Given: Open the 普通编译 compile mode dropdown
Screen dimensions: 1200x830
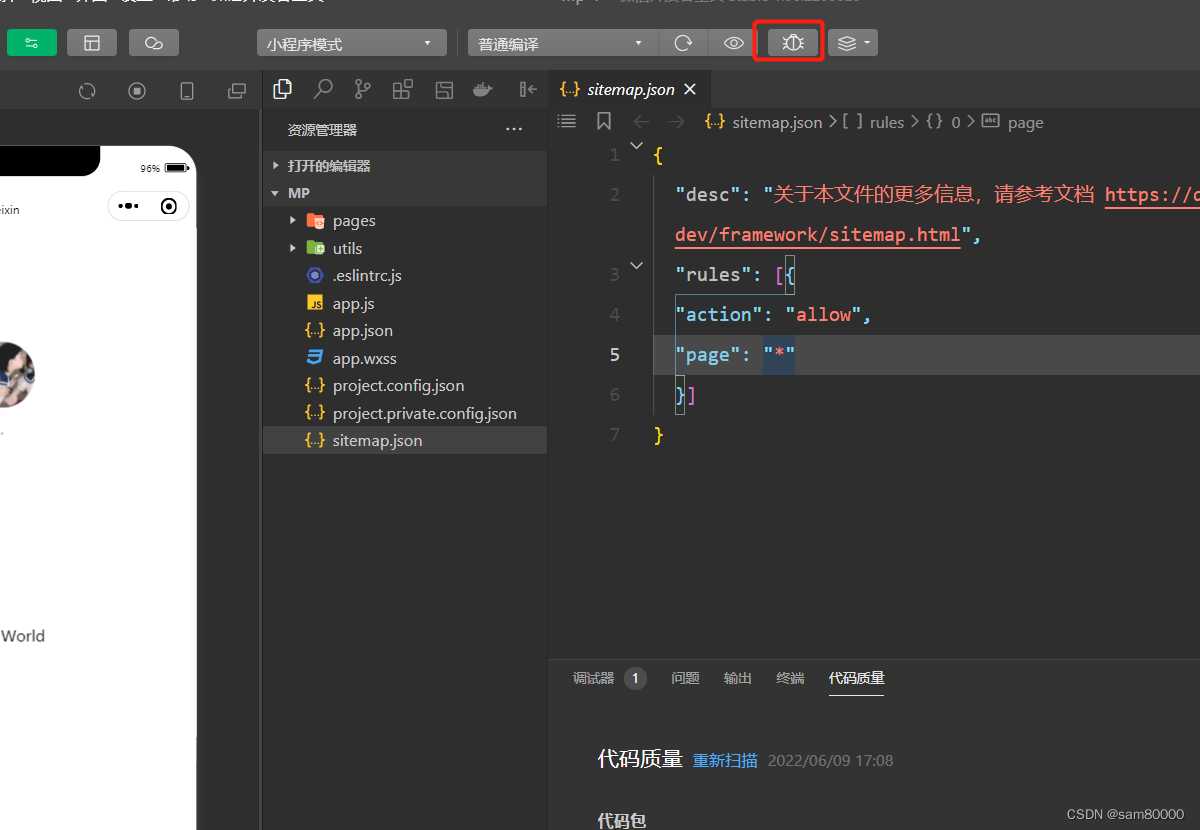Looking at the screenshot, I should [560, 44].
